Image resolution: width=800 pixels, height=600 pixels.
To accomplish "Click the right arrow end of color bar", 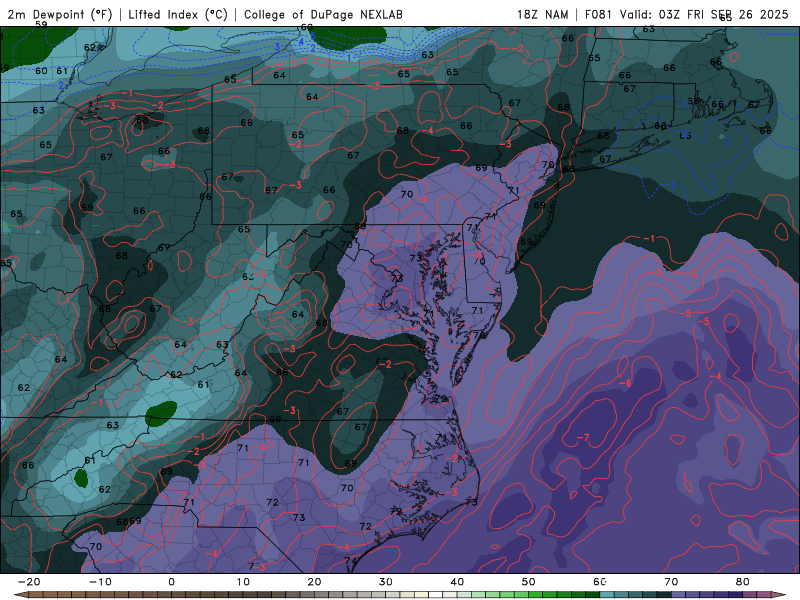I will coord(781,595).
